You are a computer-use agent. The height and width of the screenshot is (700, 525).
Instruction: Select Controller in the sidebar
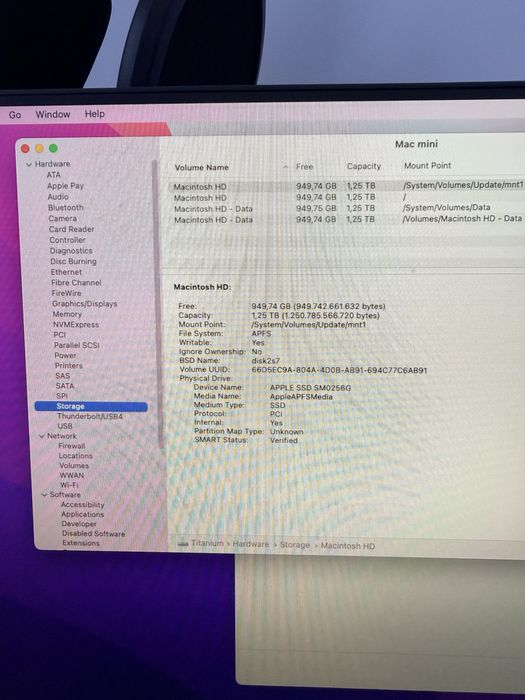pyautogui.click(x=67, y=240)
